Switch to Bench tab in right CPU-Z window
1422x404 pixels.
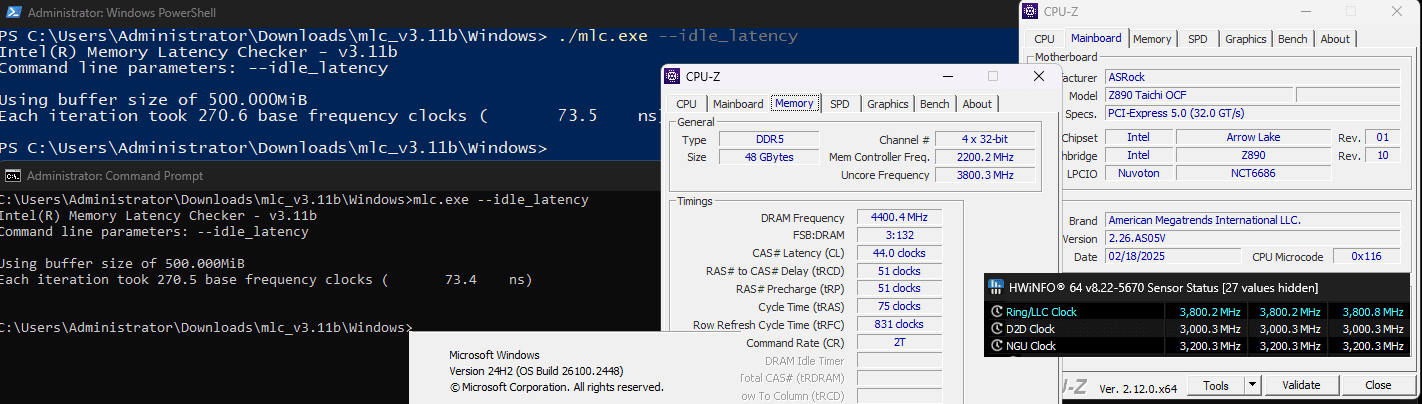[x=1293, y=39]
